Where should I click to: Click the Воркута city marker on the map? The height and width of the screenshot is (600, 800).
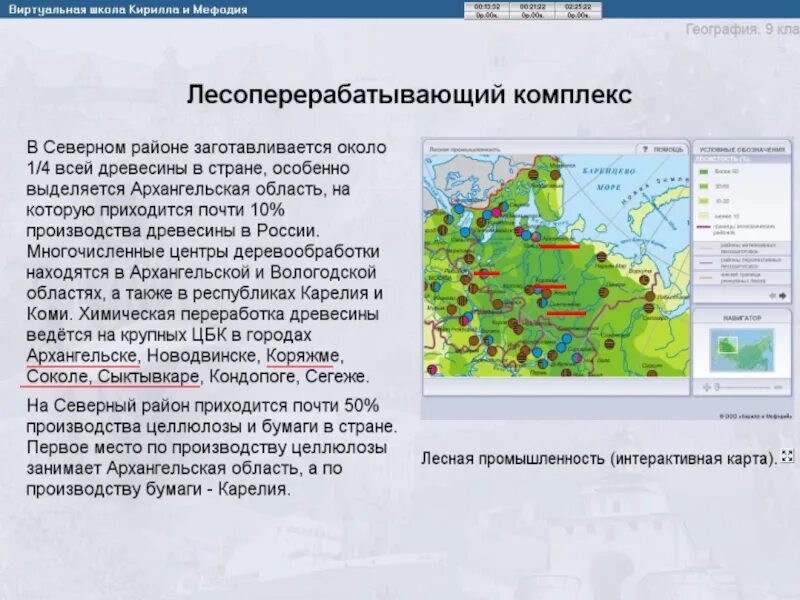(x=644, y=280)
